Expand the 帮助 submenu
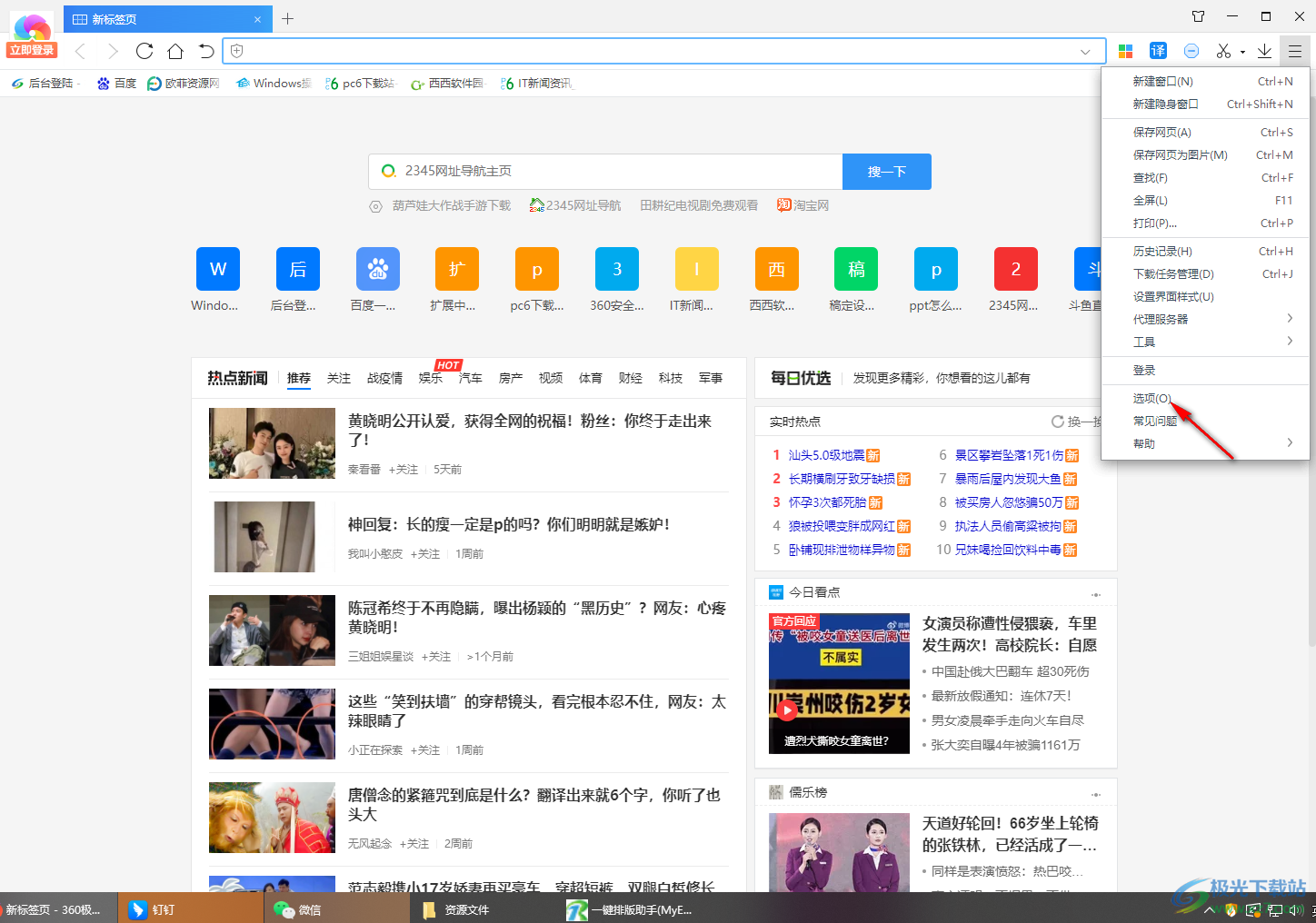Screen dimensions: 1316x923 (x=1208, y=443)
